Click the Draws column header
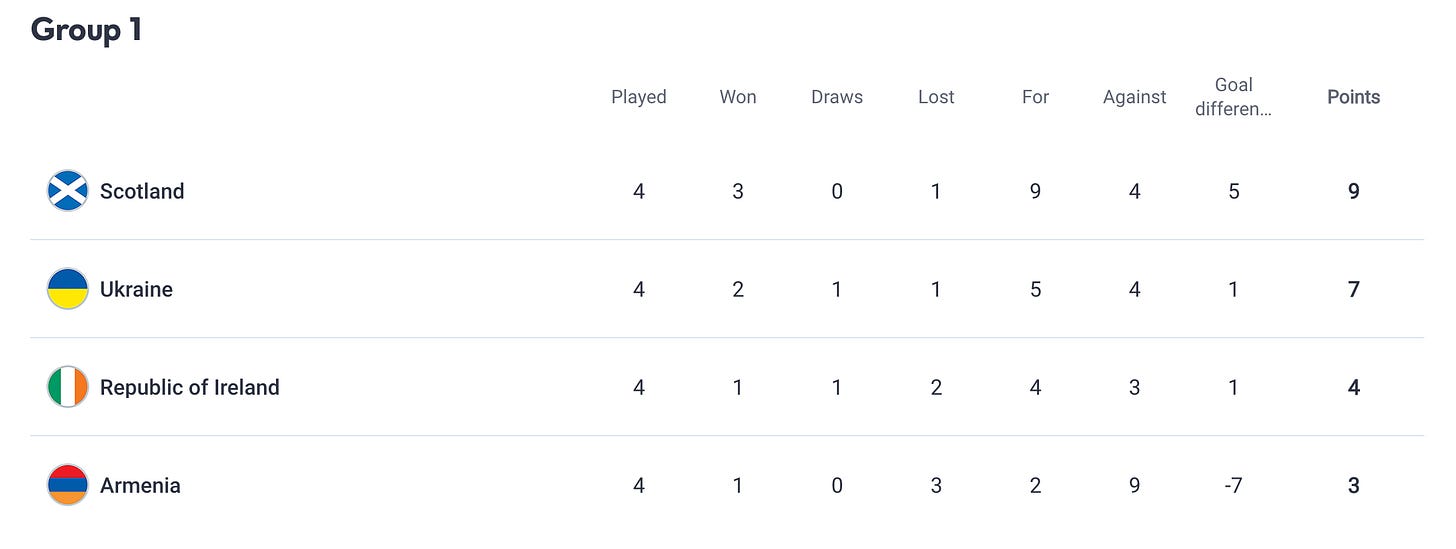The height and width of the screenshot is (549, 1456). coord(837,97)
